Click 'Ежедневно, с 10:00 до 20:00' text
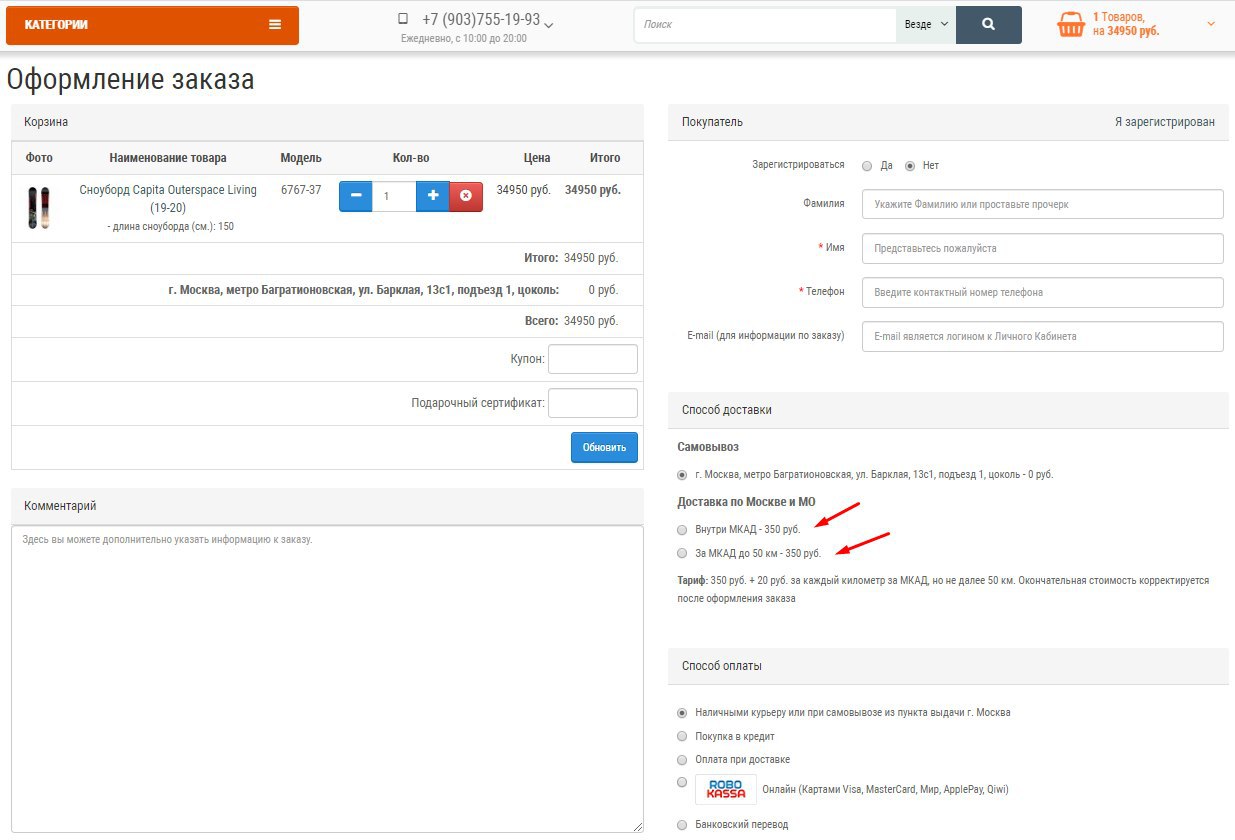 [x=464, y=38]
